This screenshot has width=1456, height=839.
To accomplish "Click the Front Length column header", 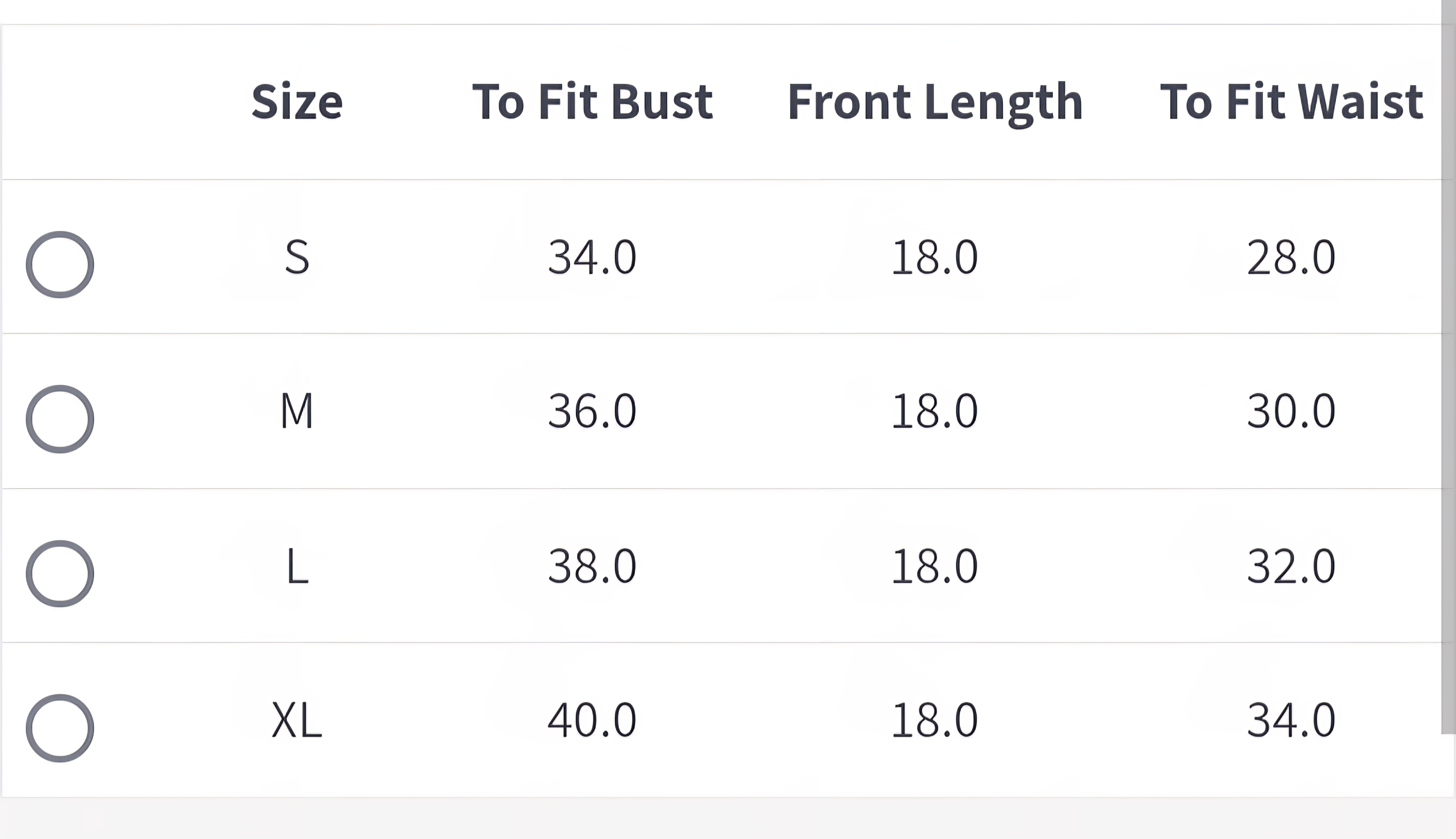I will (x=935, y=103).
